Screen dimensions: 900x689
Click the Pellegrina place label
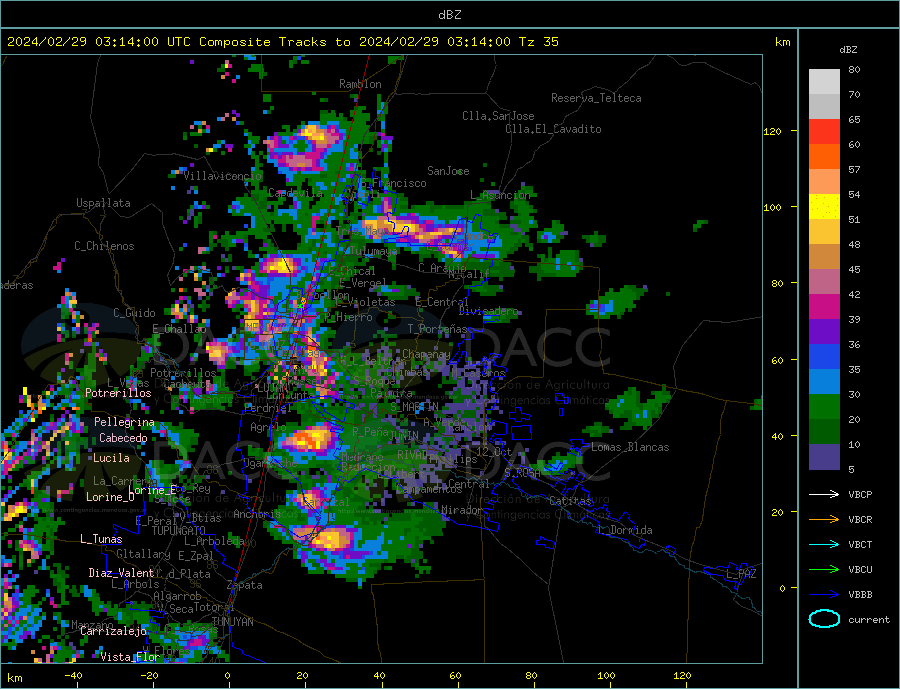click(x=125, y=422)
